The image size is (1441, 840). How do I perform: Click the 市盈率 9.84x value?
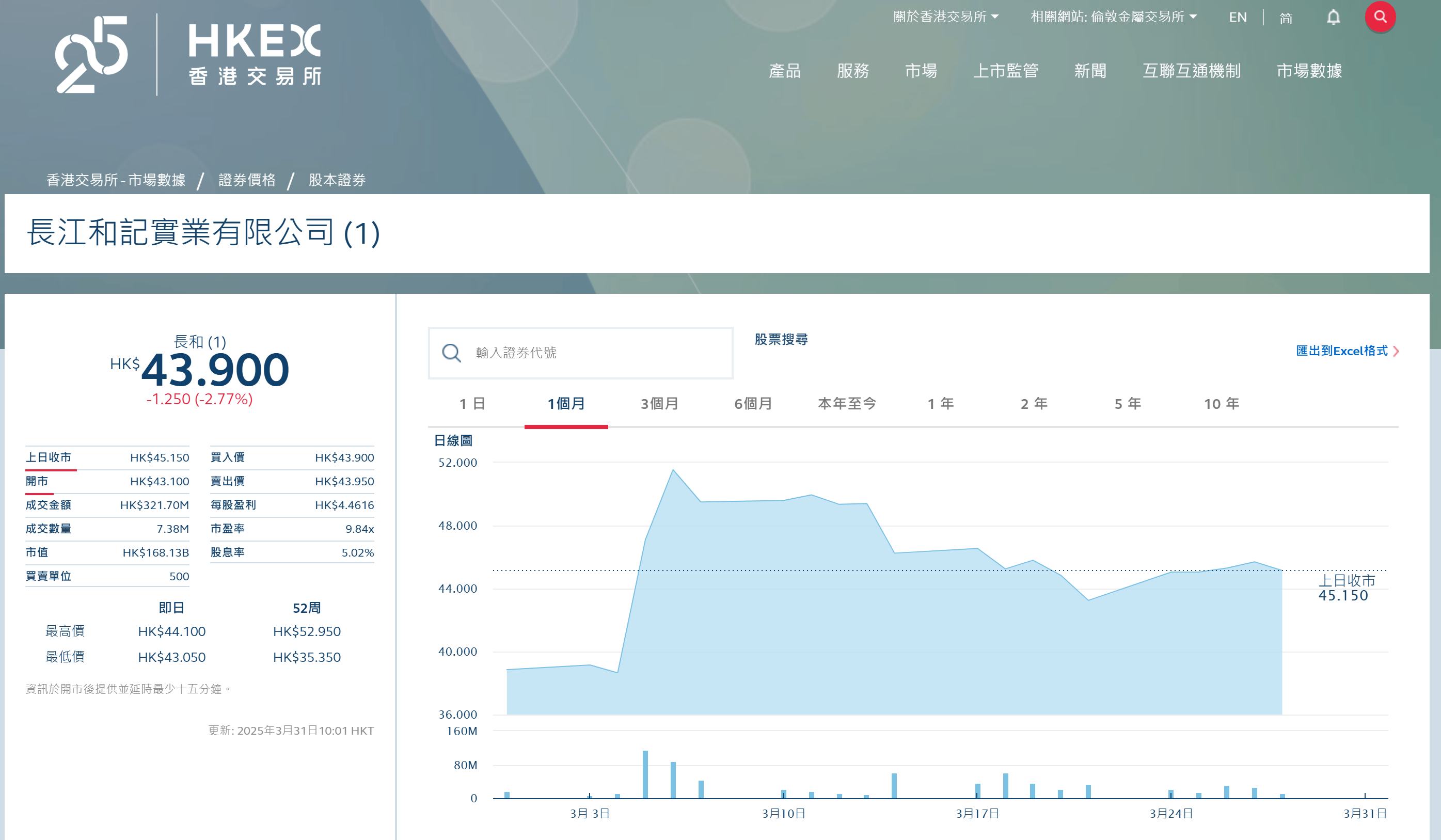(360, 529)
